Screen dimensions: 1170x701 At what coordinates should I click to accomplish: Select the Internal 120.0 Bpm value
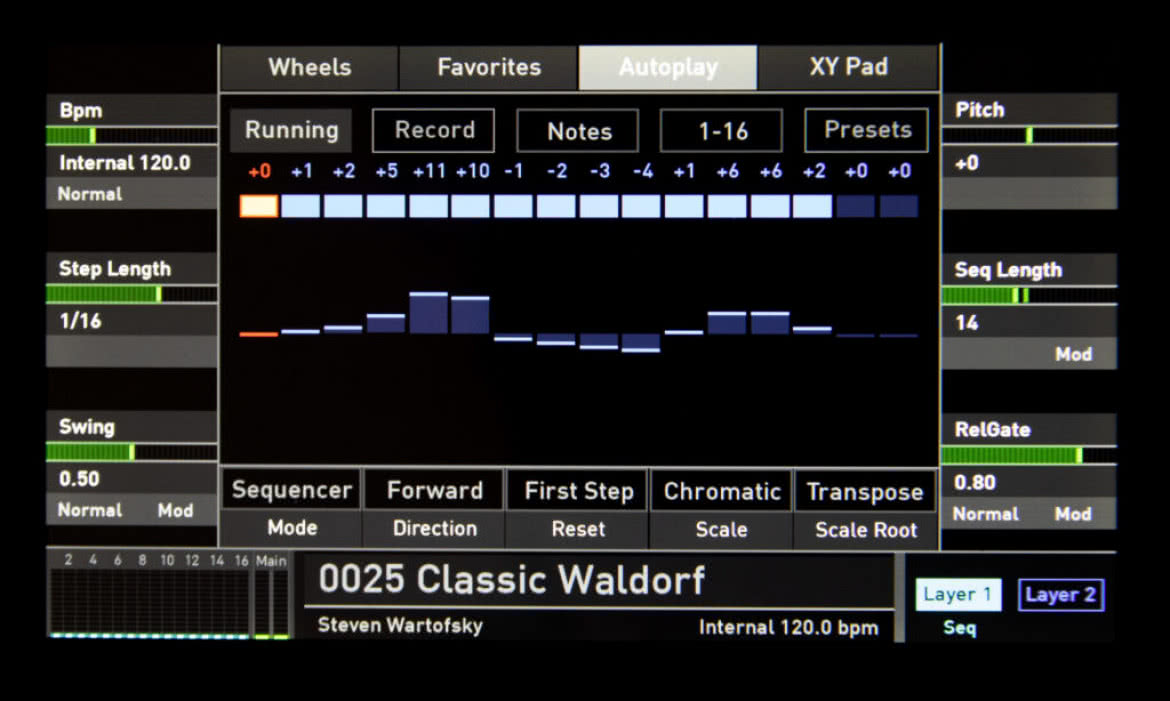tap(125, 163)
